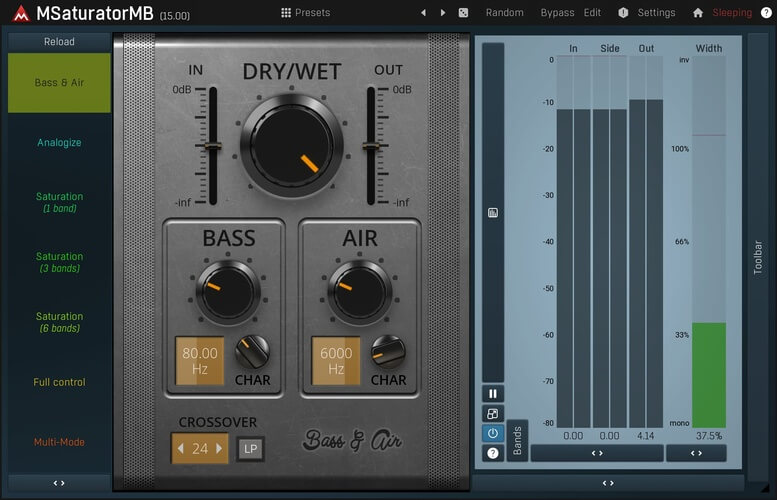Image resolution: width=777 pixels, height=500 pixels.
Task: Open help with the top-right question mark
Action: tap(766, 13)
